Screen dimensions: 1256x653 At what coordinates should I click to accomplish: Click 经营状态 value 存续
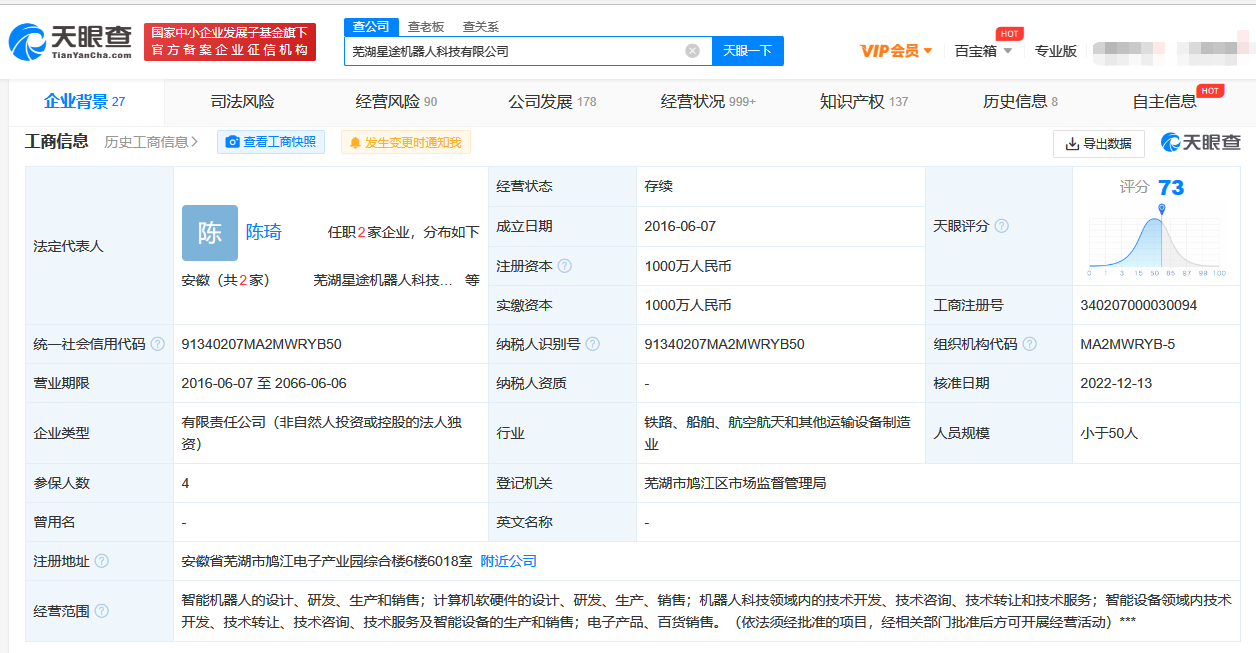click(658, 187)
